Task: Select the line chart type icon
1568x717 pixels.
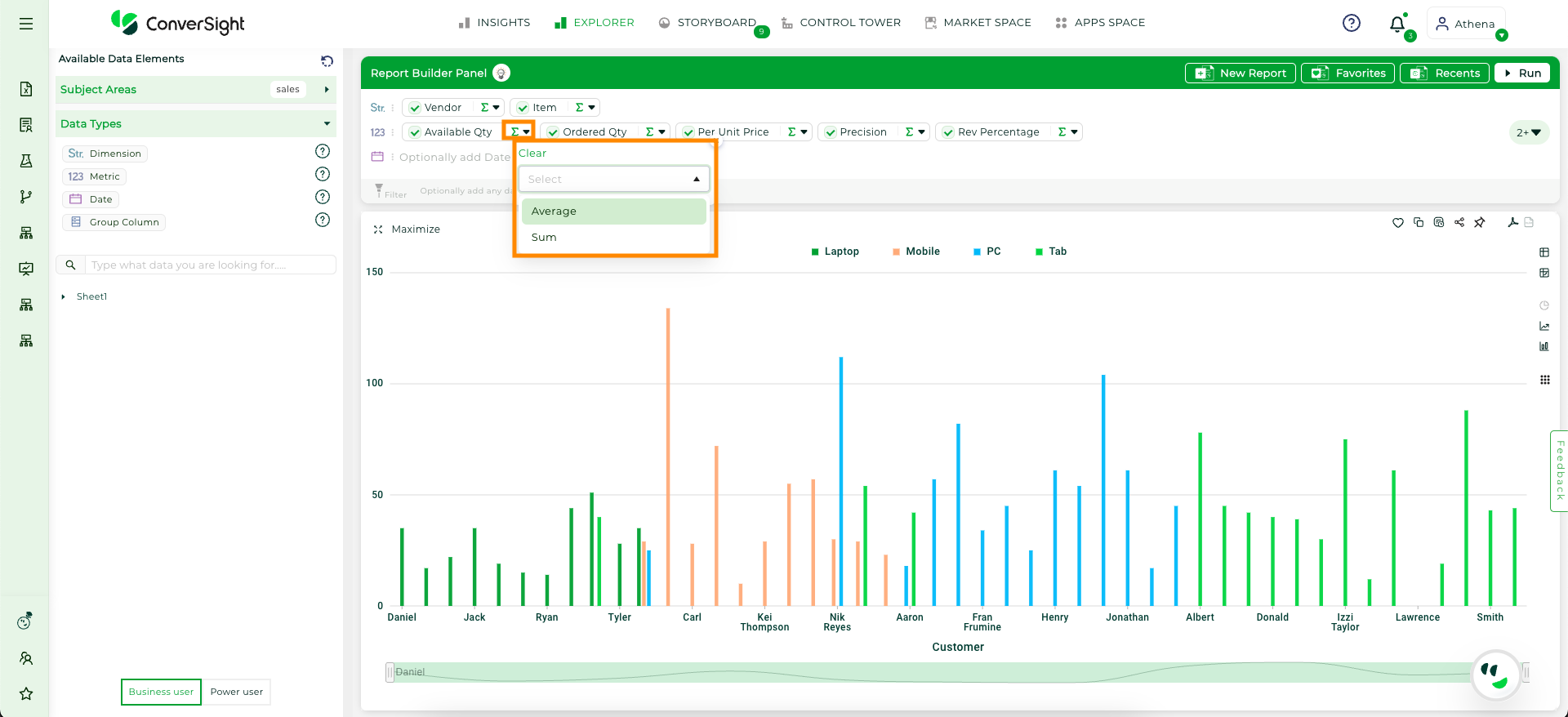Action: point(1544,326)
